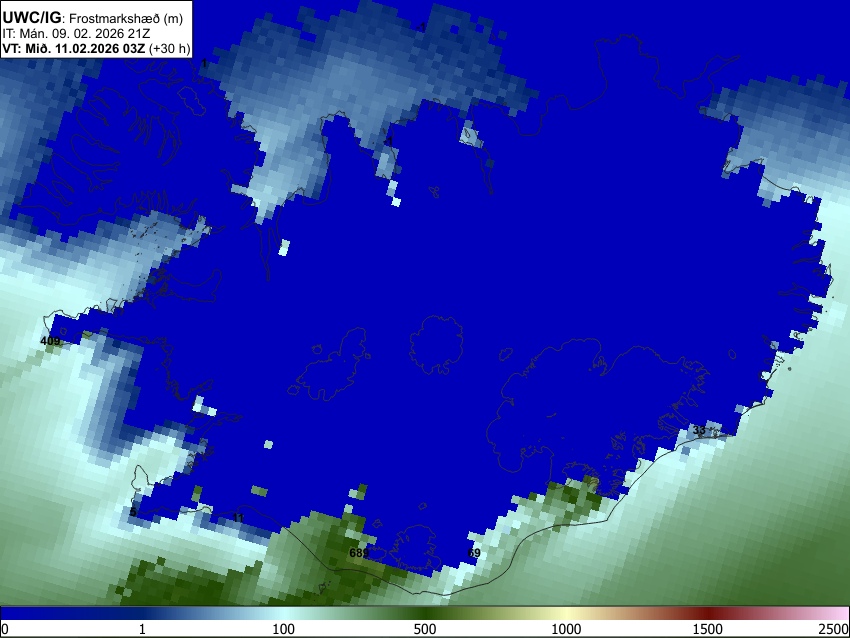Click the 5 value label on southwest peninsula
The height and width of the screenshot is (638, 850).
[x=133, y=512]
